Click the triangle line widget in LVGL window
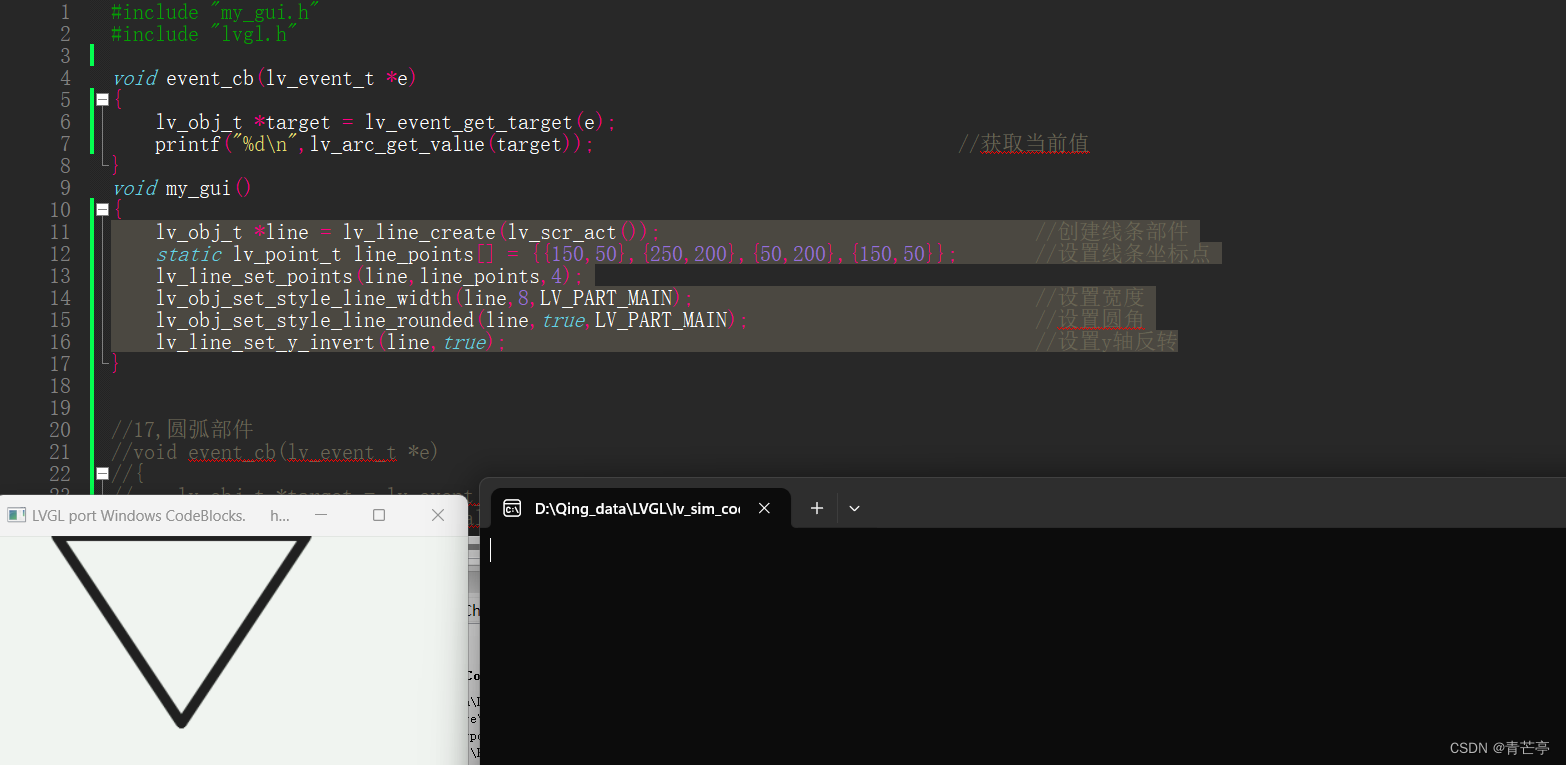 click(x=182, y=632)
